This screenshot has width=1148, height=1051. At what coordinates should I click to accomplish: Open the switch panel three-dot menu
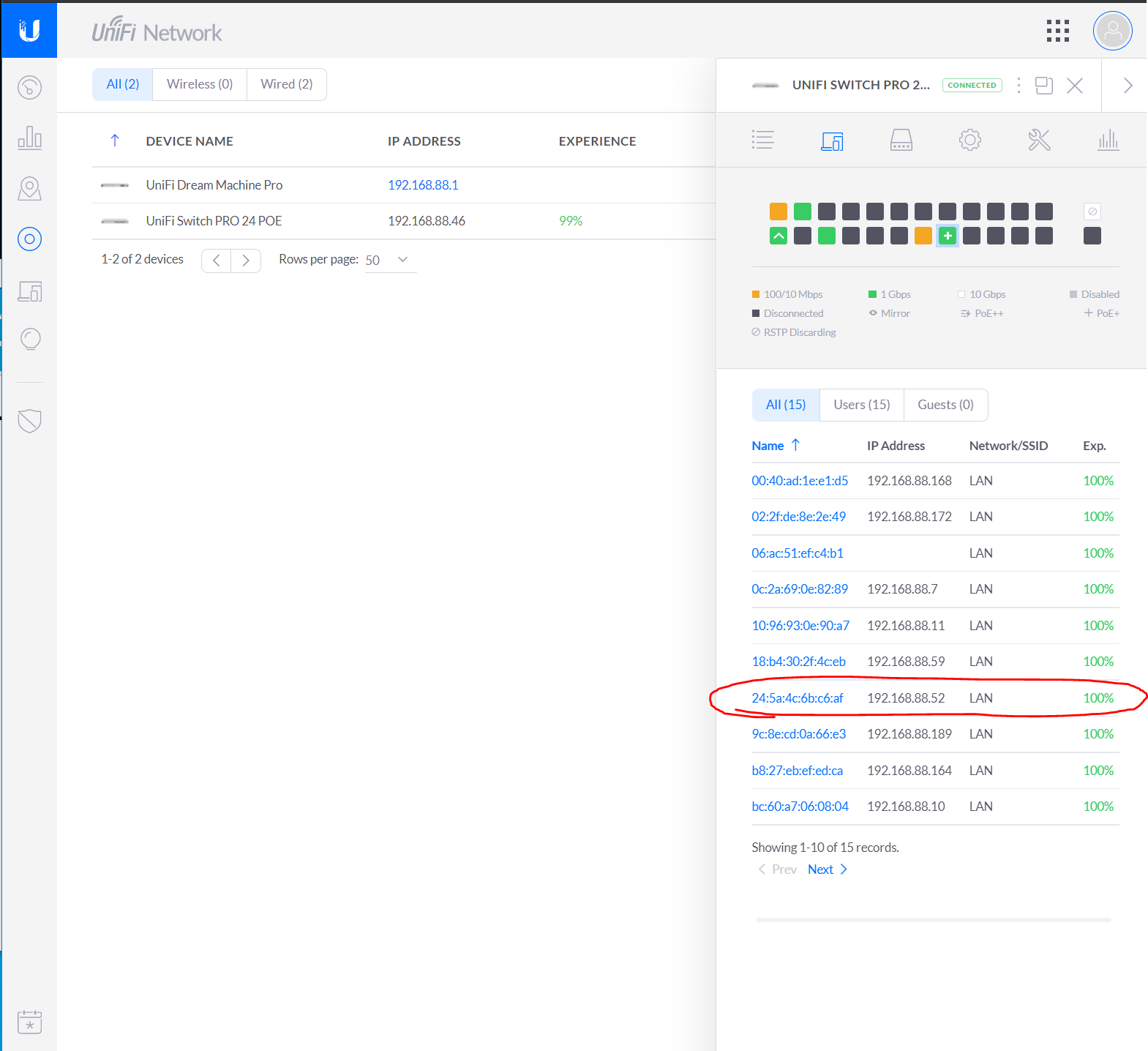click(1018, 86)
